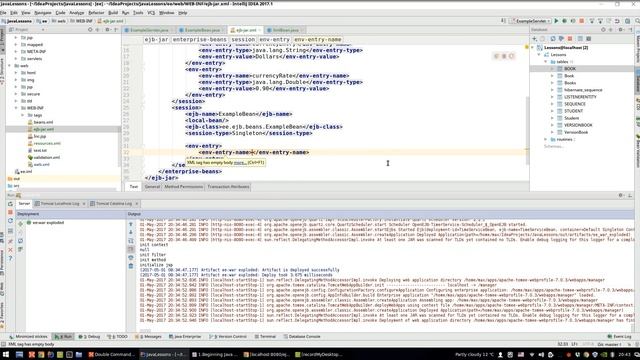
Task: Select the ee:war exploded deployment entry
Action: click(x=45, y=223)
